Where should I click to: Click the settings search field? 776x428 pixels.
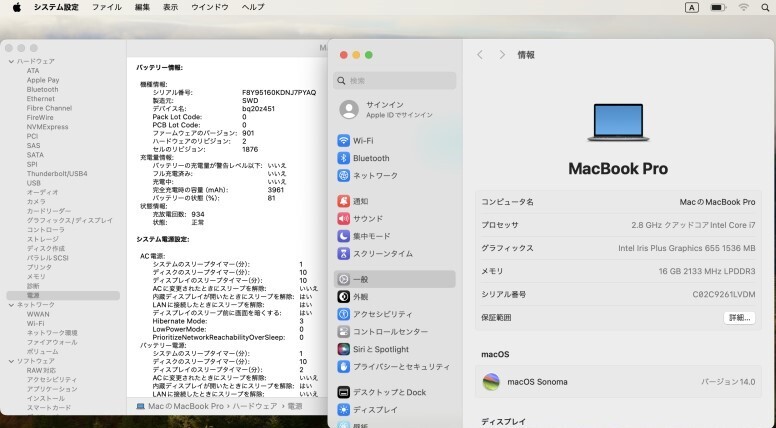[x=394, y=80]
